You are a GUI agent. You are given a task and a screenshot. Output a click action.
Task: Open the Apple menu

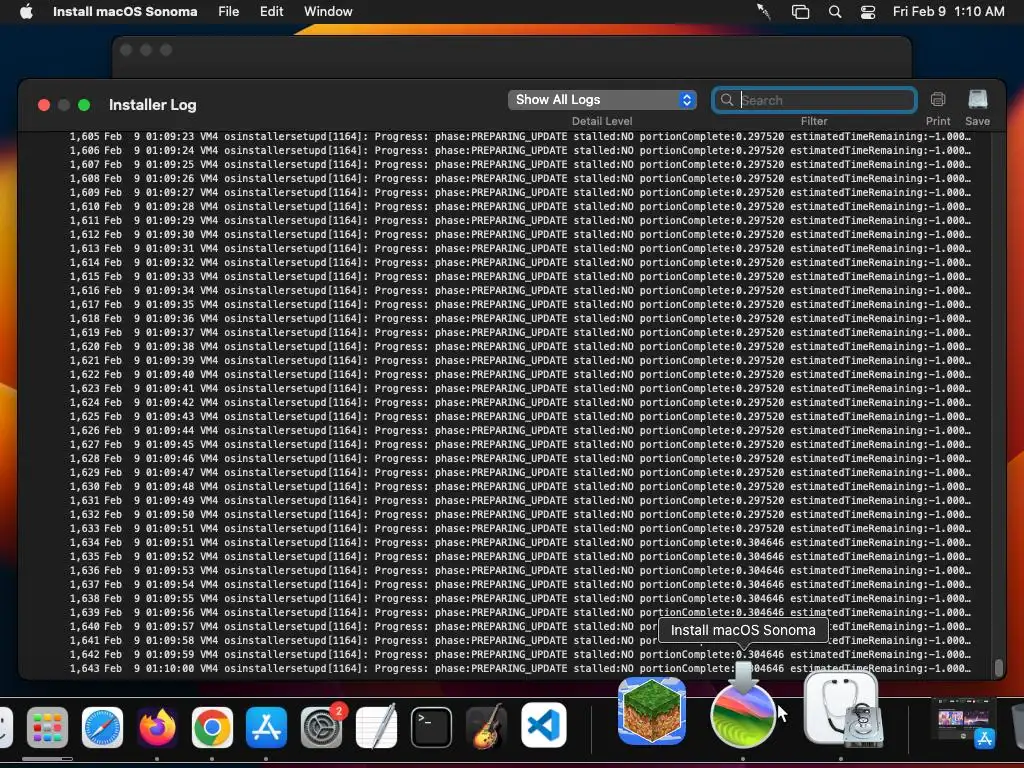click(x=26, y=11)
